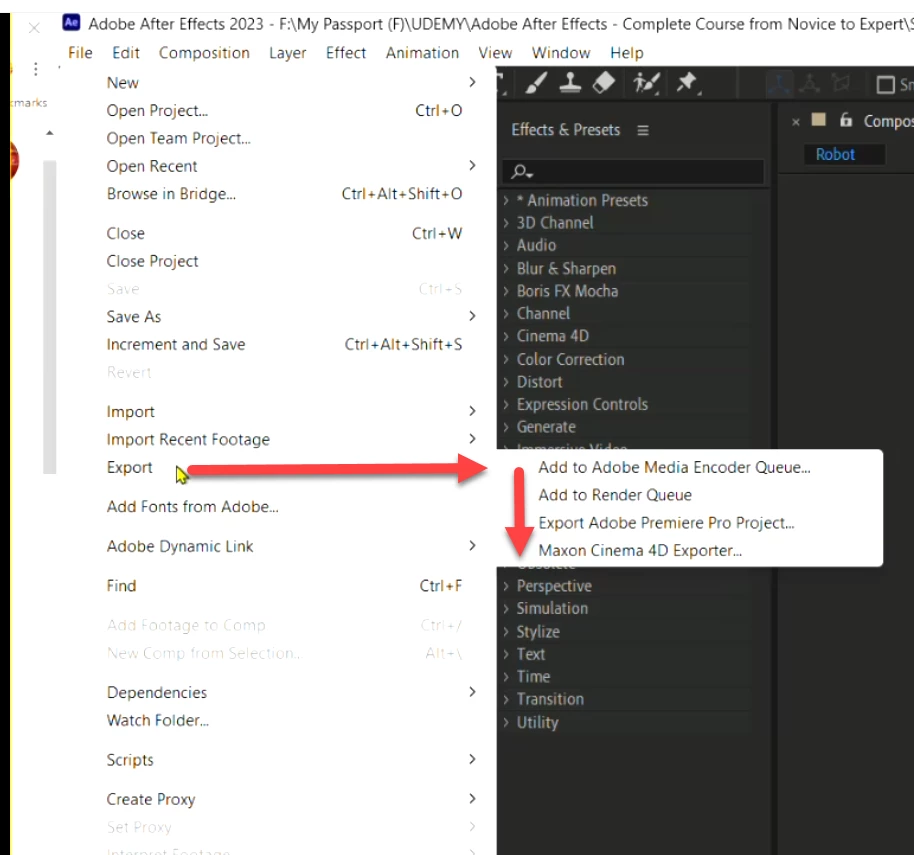Enable the Snapping checkbox in toolbar
This screenshot has height=855, width=914.
(885, 85)
